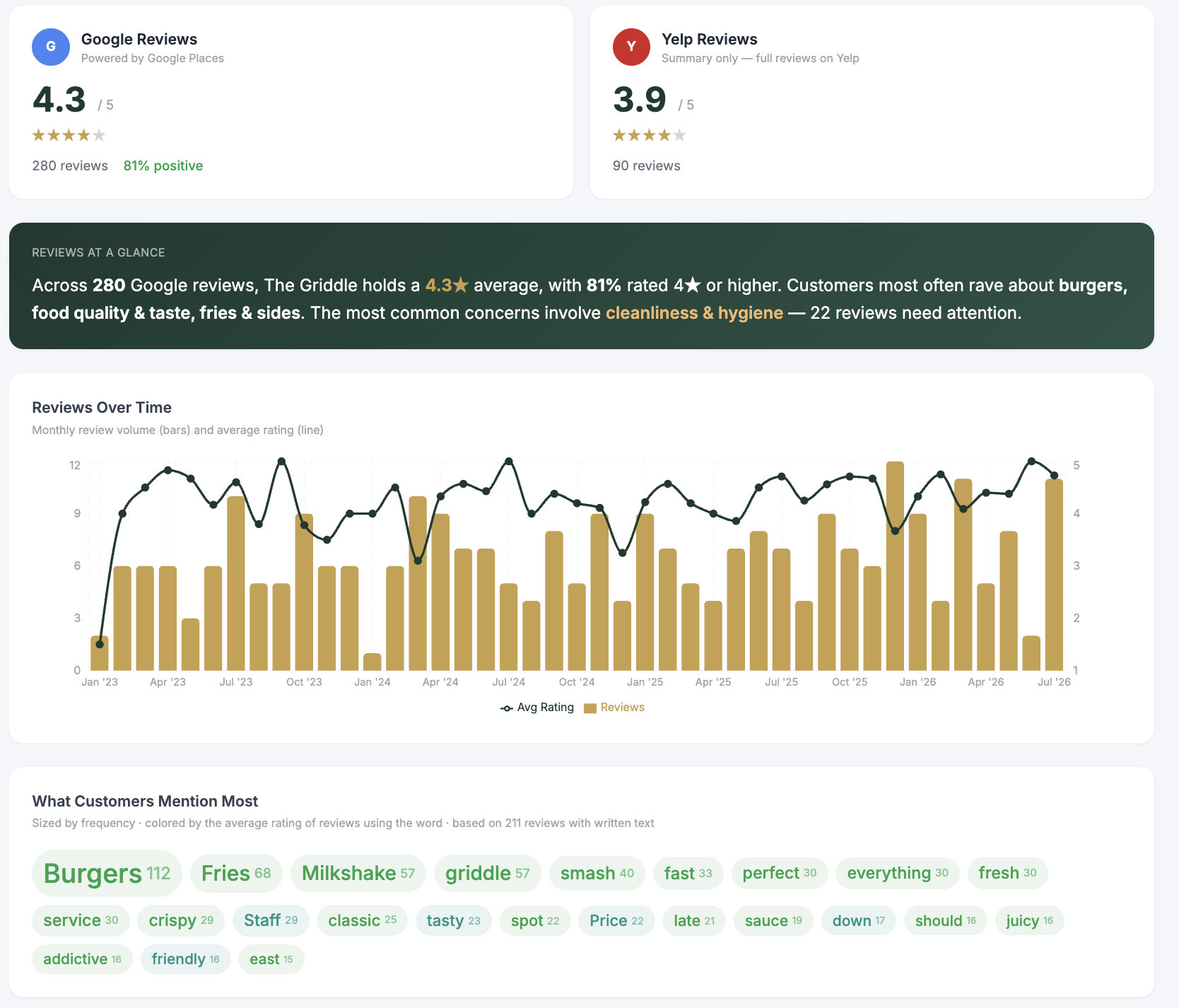This screenshot has height=1008, width=1179.
Task: Click the Price 22 keyword chip
Action: pyautogui.click(x=617, y=920)
